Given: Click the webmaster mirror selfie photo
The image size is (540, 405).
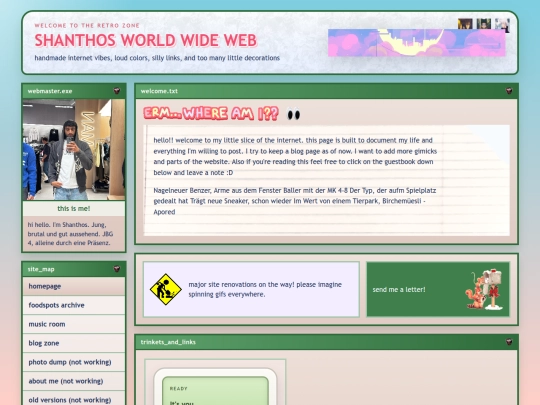Looking at the screenshot, I should [x=74, y=149].
